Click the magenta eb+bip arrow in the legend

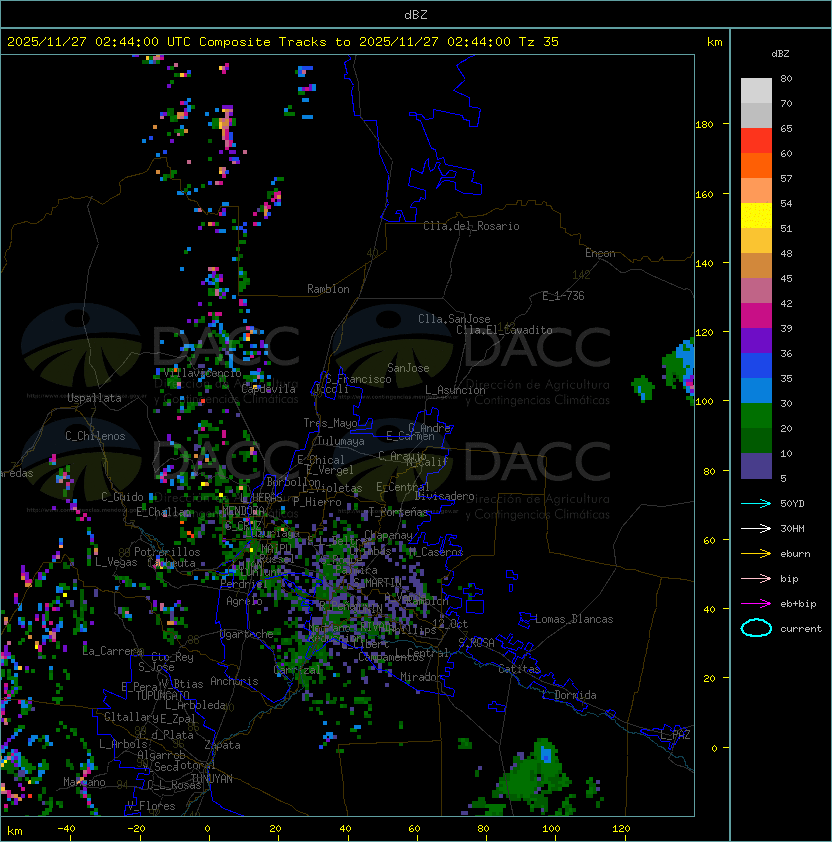(x=756, y=604)
